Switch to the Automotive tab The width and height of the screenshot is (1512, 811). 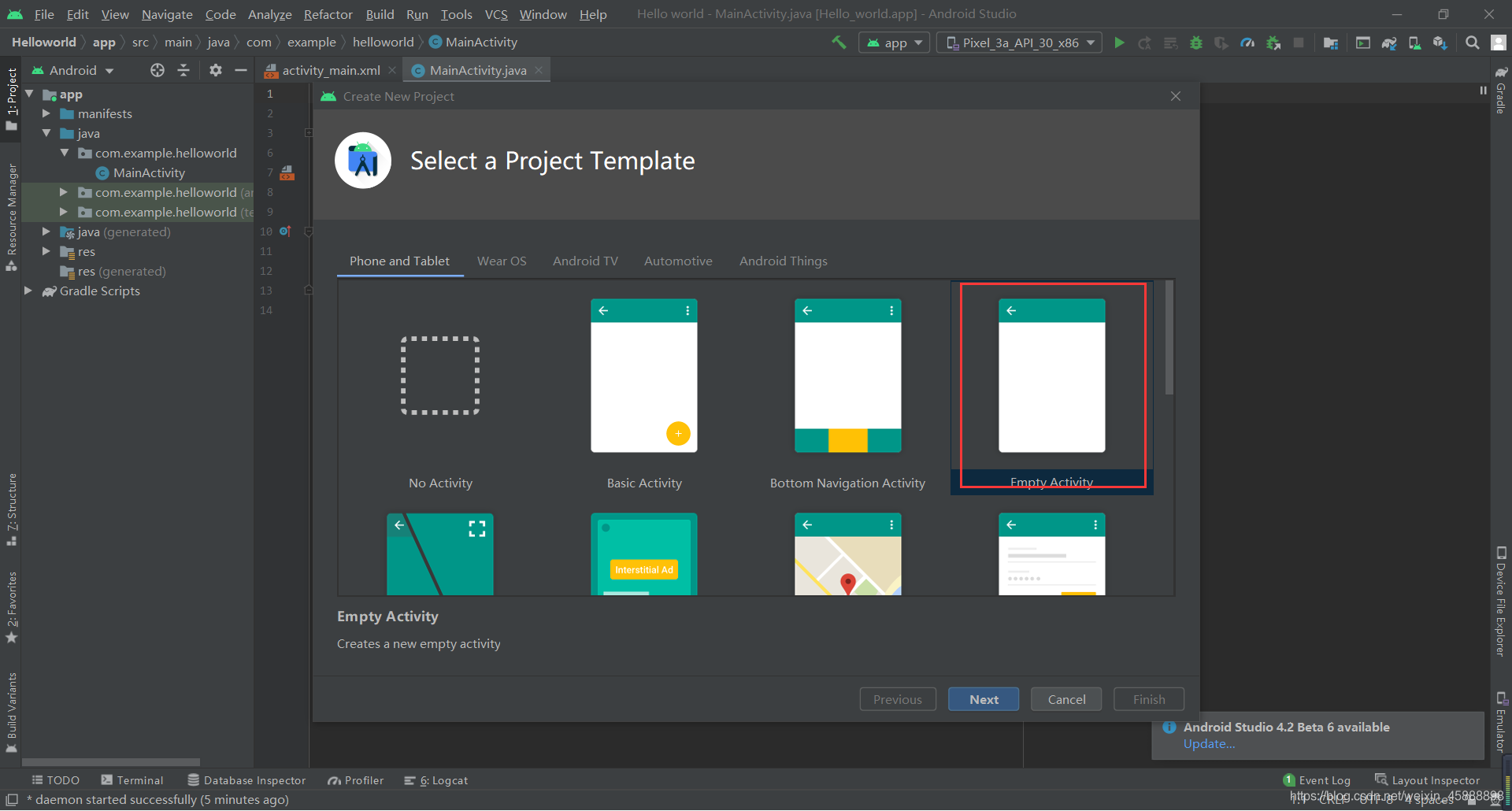(678, 261)
